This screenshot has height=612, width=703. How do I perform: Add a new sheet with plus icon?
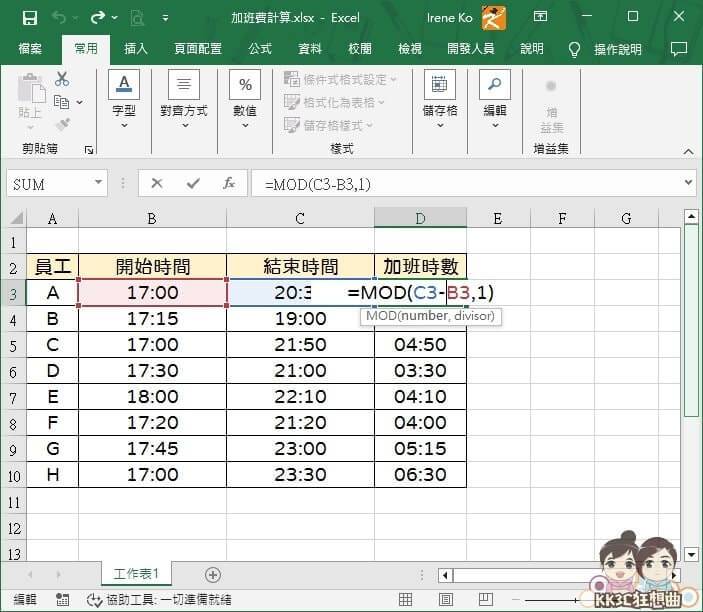(x=213, y=575)
